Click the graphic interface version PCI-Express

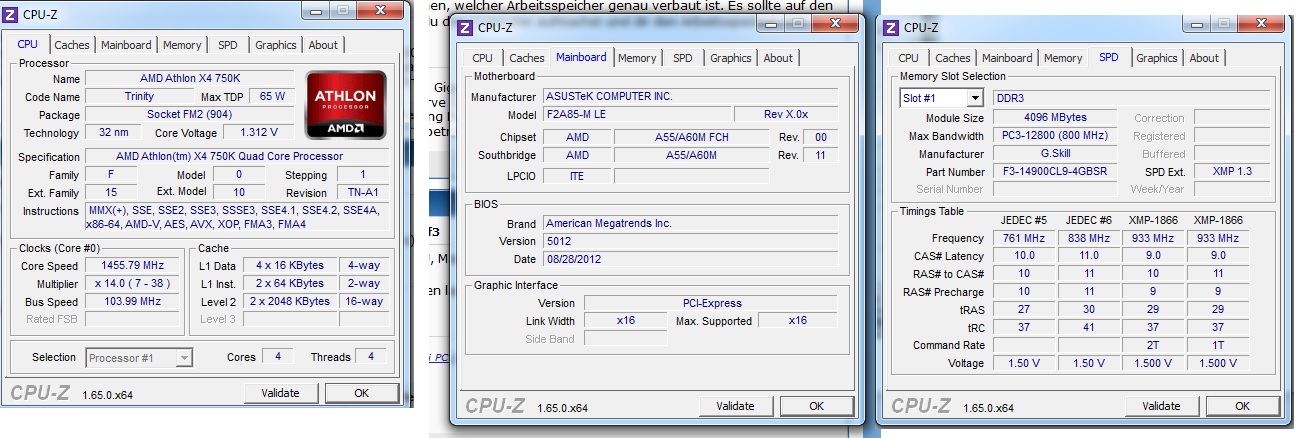click(709, 303)
